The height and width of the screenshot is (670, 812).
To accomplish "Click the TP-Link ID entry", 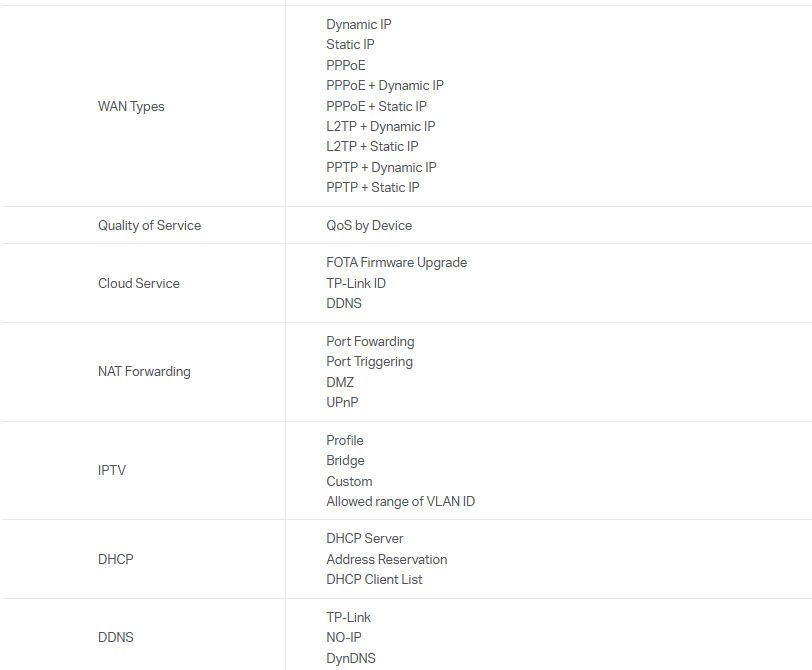I will pos(356,283).
